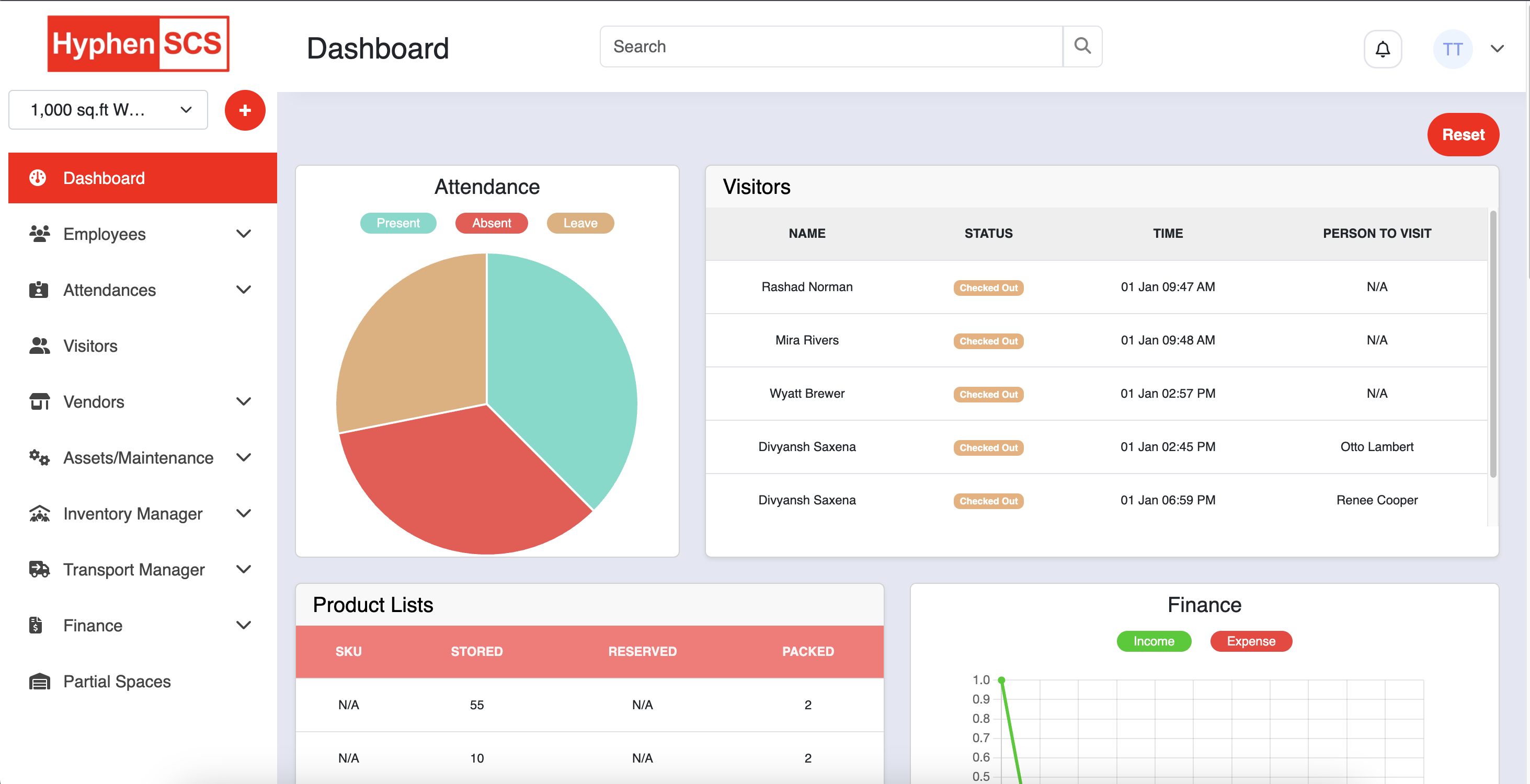Click the Attendances badge icon
Image resolution: width=1530 pixels, height=784 pixels.
39,290
